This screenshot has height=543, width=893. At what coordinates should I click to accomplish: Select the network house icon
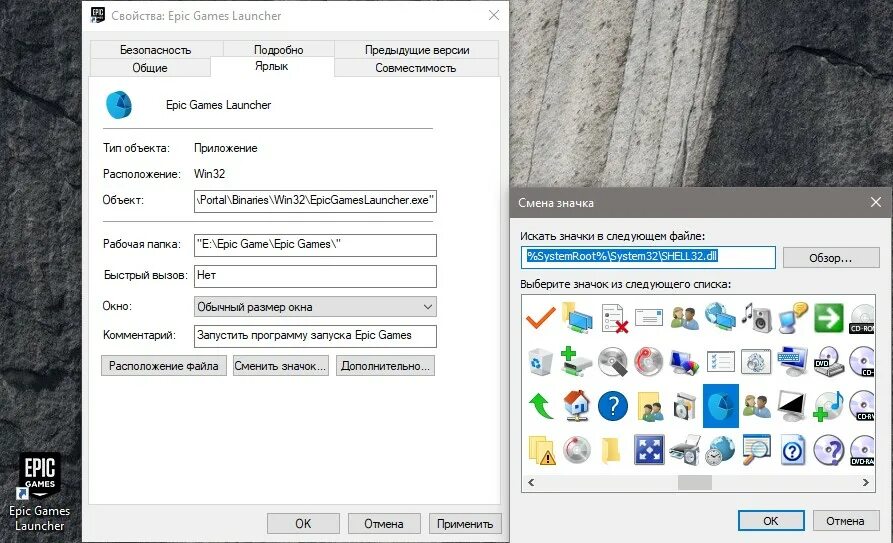[577, 406]
